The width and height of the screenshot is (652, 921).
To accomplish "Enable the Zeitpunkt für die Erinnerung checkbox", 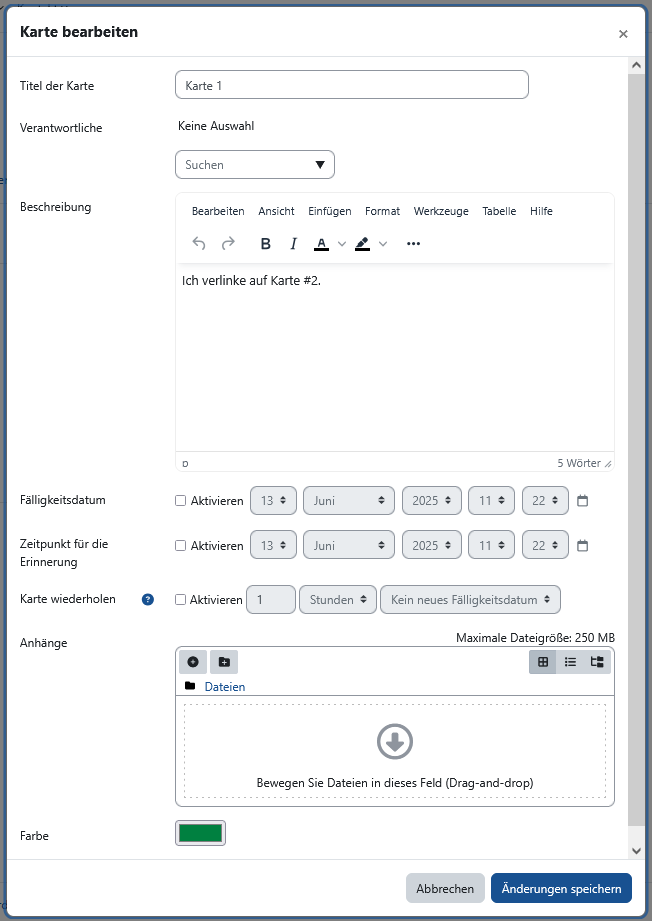I will (180, 546).
